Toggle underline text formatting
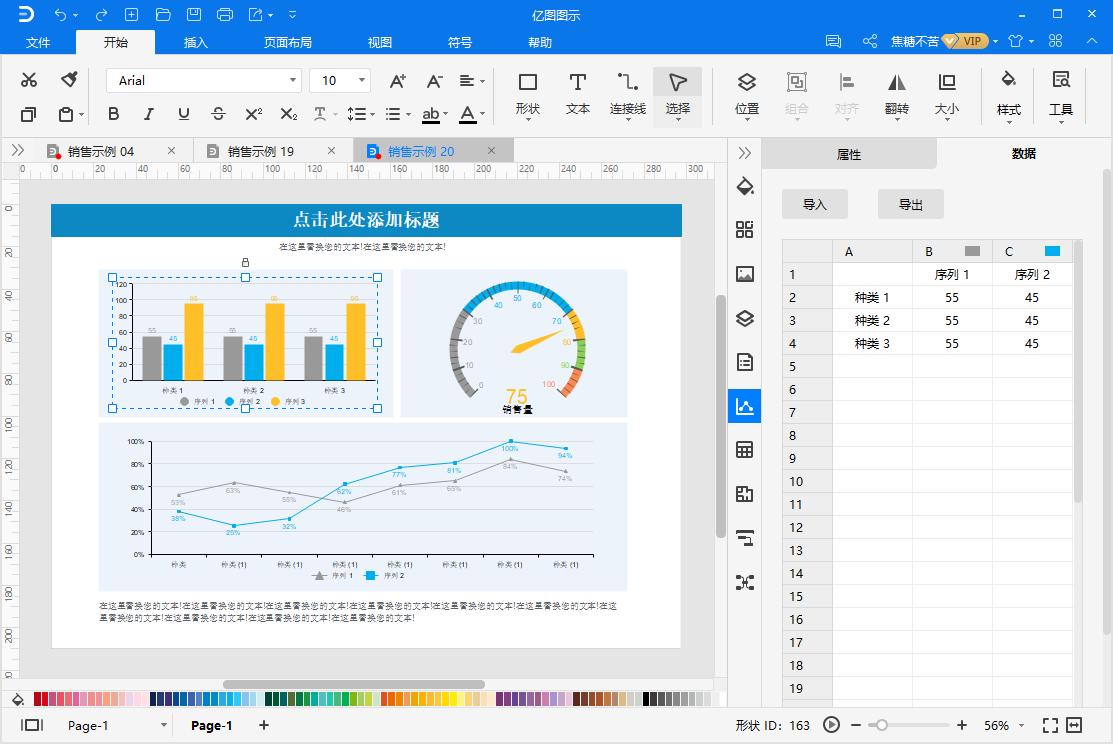Viewport: 1113px width, 744px height. (183, 114)
